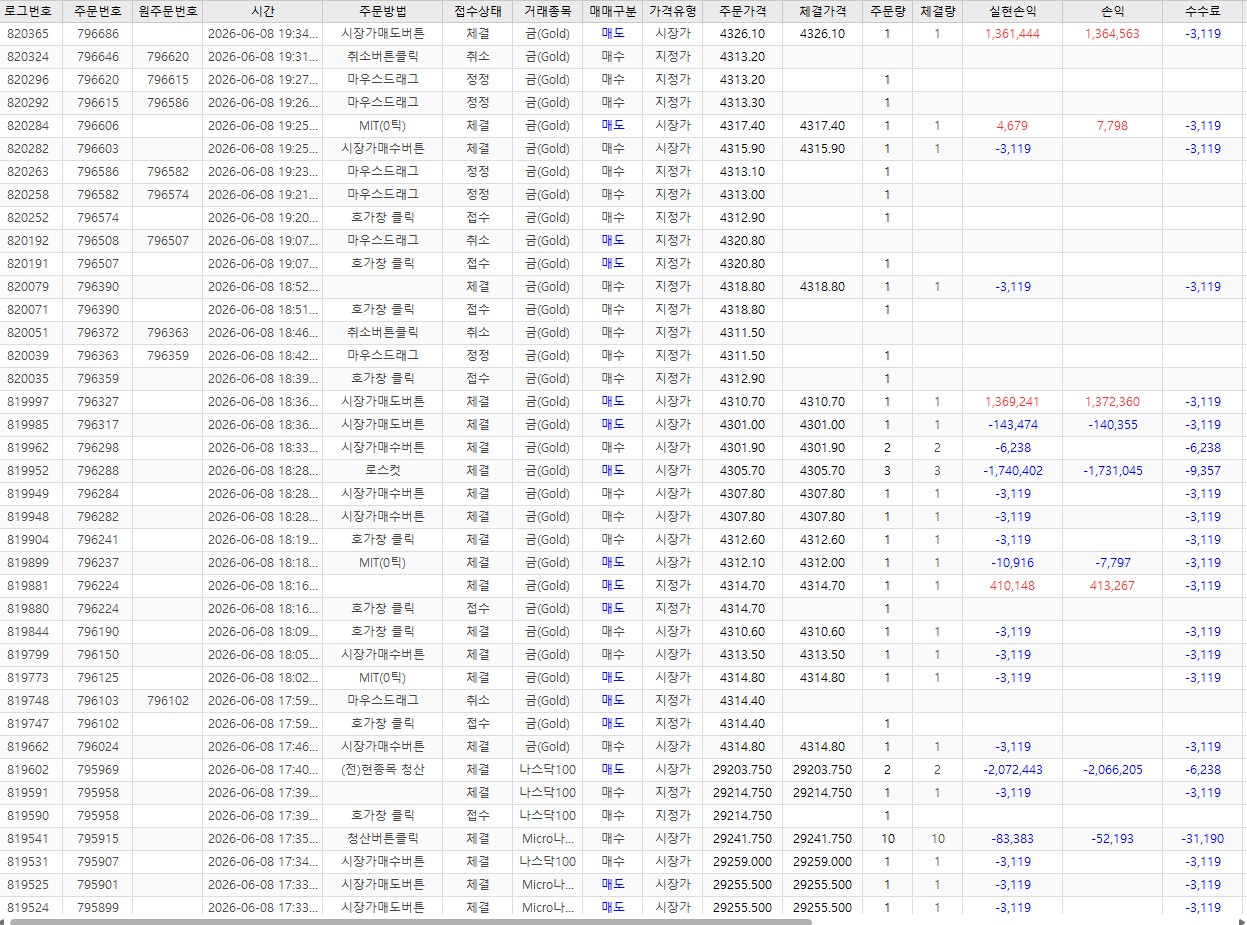Click the 체결가격 column header
1247x925 pixels.
click(x=822, y=11)
